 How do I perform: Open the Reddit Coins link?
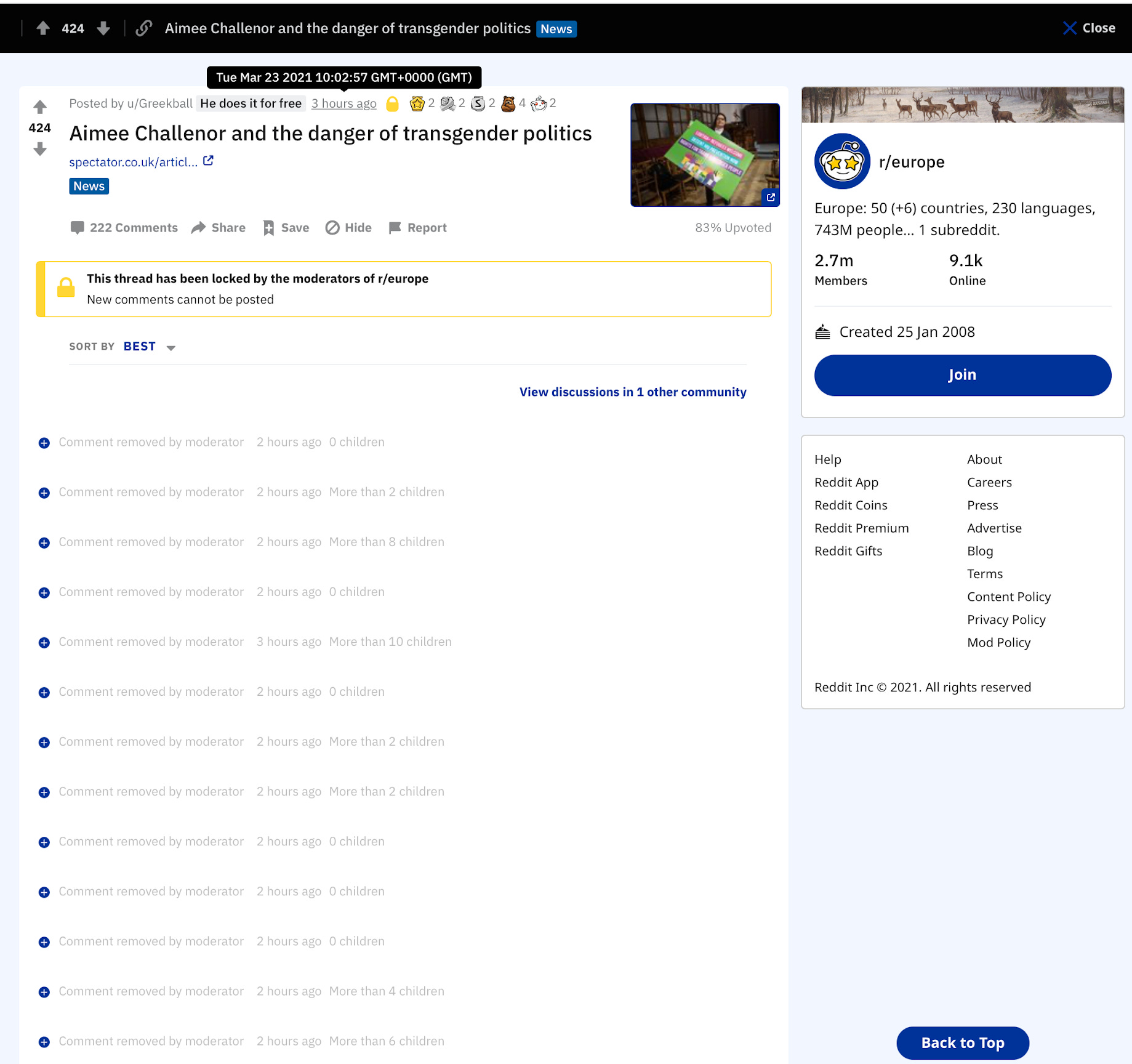851,505
